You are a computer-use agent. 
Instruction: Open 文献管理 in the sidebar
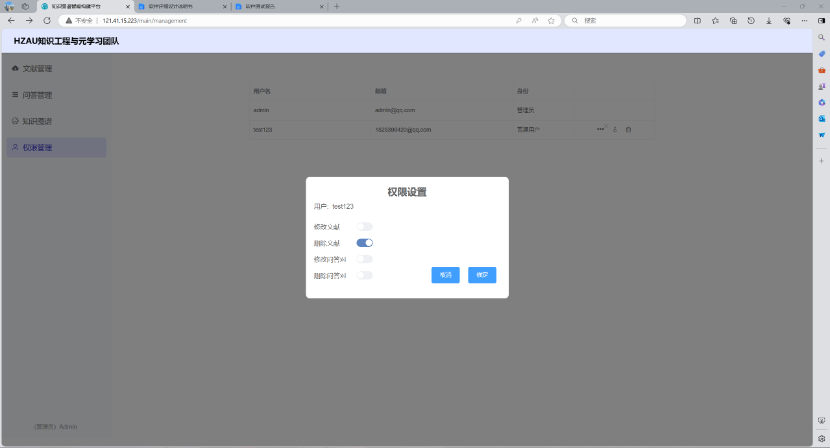click(37, 69)
